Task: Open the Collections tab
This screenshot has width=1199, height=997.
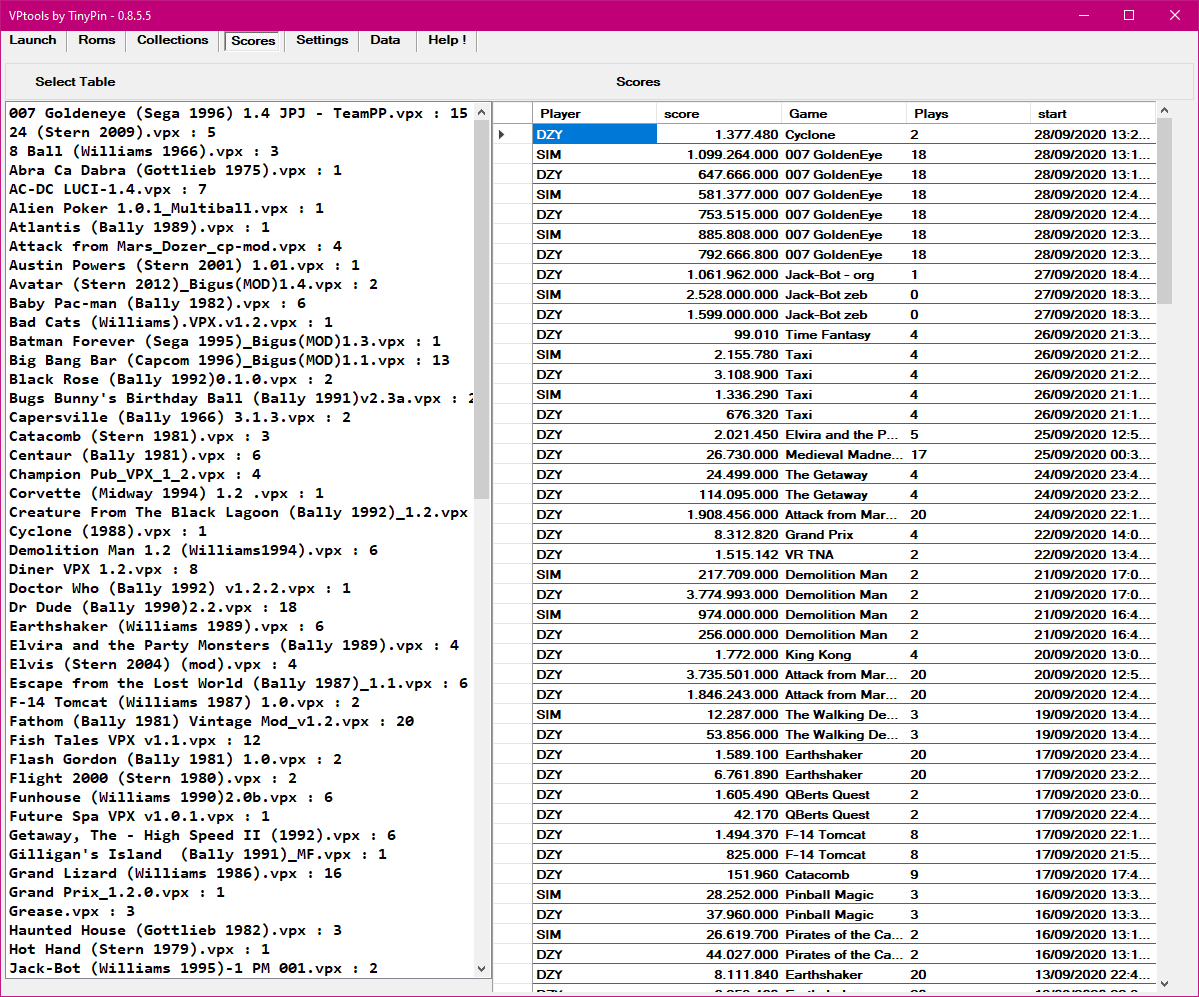Action: point(172,40)
